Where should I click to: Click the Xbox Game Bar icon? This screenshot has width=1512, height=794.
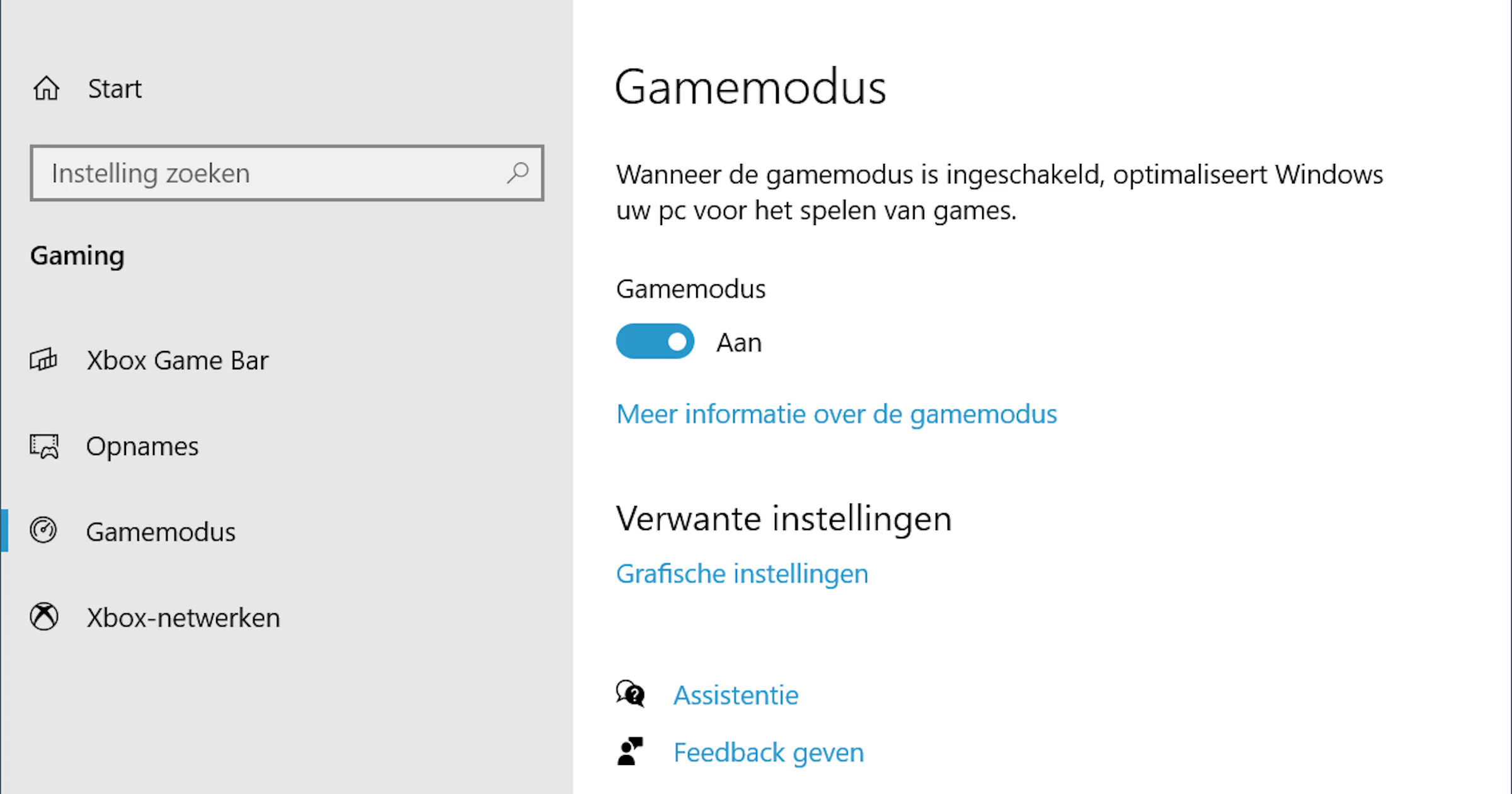(x=42, y=360)
